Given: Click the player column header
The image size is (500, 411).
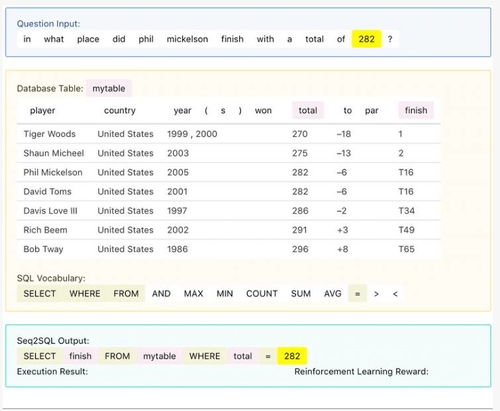Looking at the screenshot, I should (42, 110).
